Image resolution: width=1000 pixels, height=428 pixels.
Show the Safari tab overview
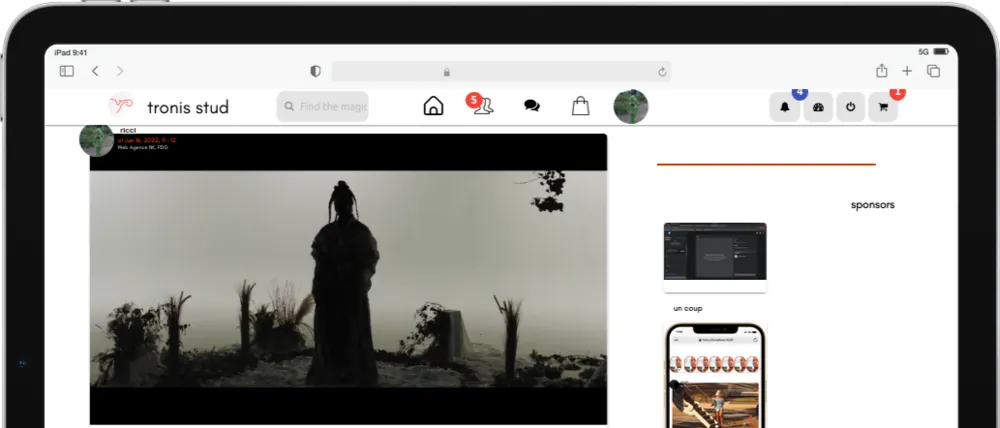934,71
